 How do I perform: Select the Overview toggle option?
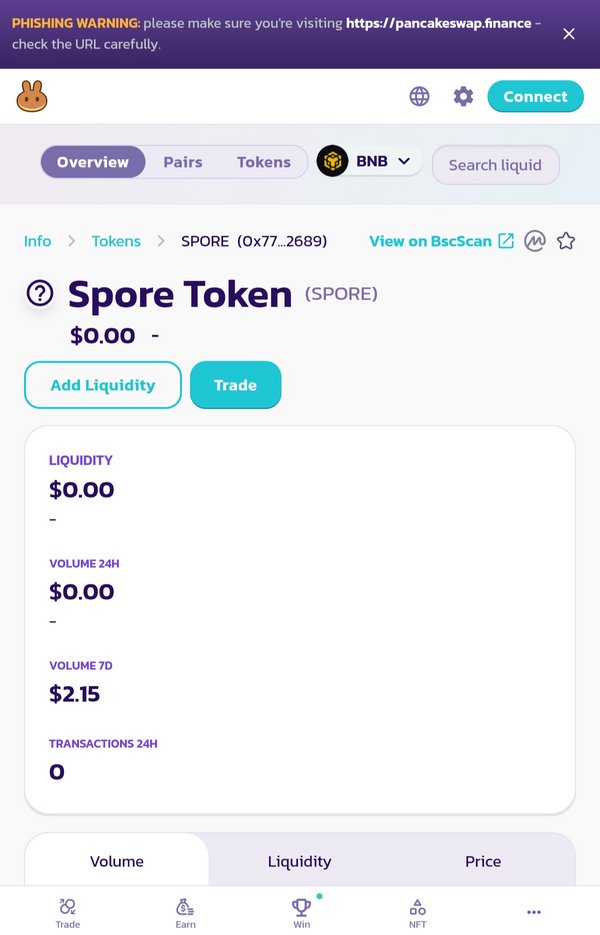coord(93,162)
